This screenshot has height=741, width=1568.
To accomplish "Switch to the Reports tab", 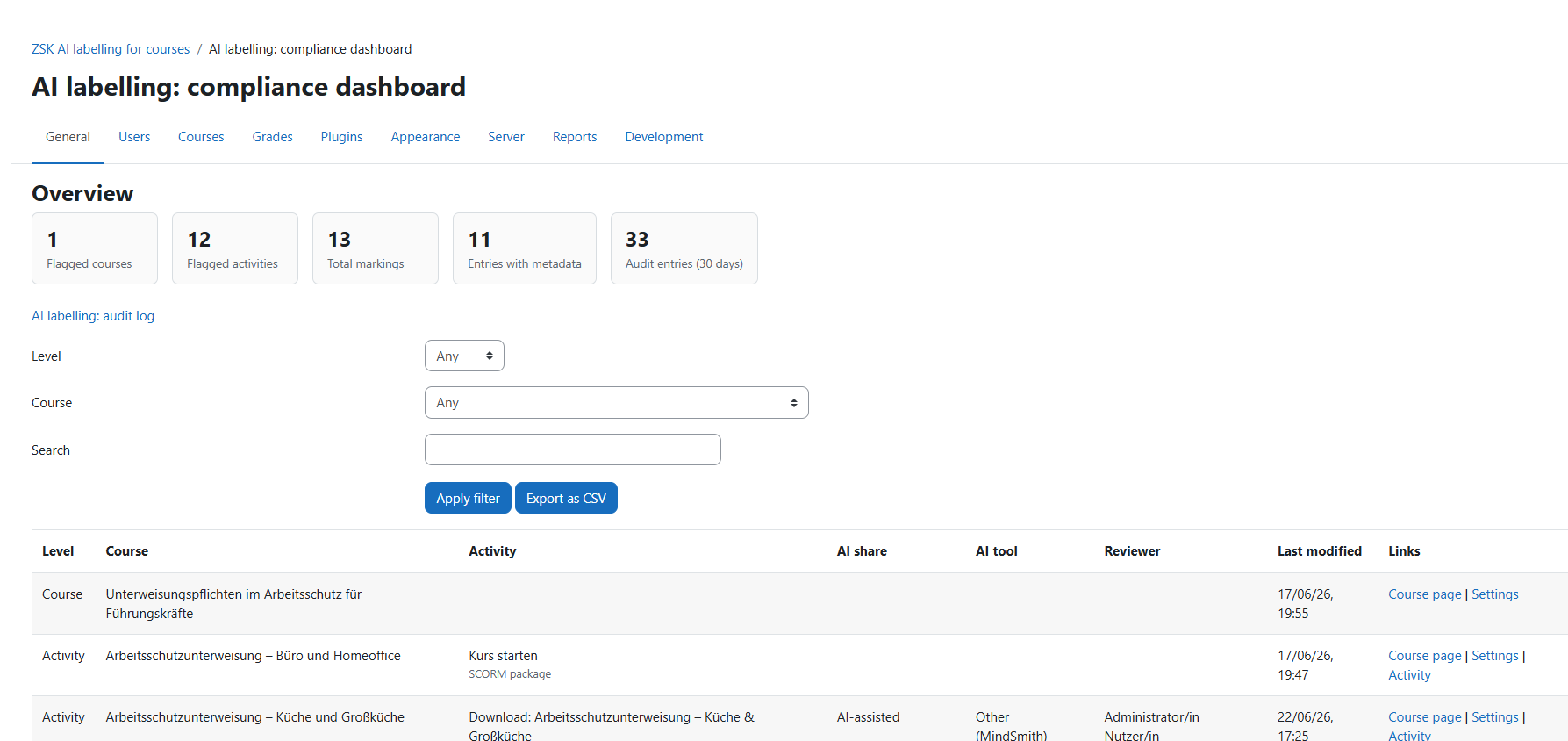I will (x=575, y=137).
